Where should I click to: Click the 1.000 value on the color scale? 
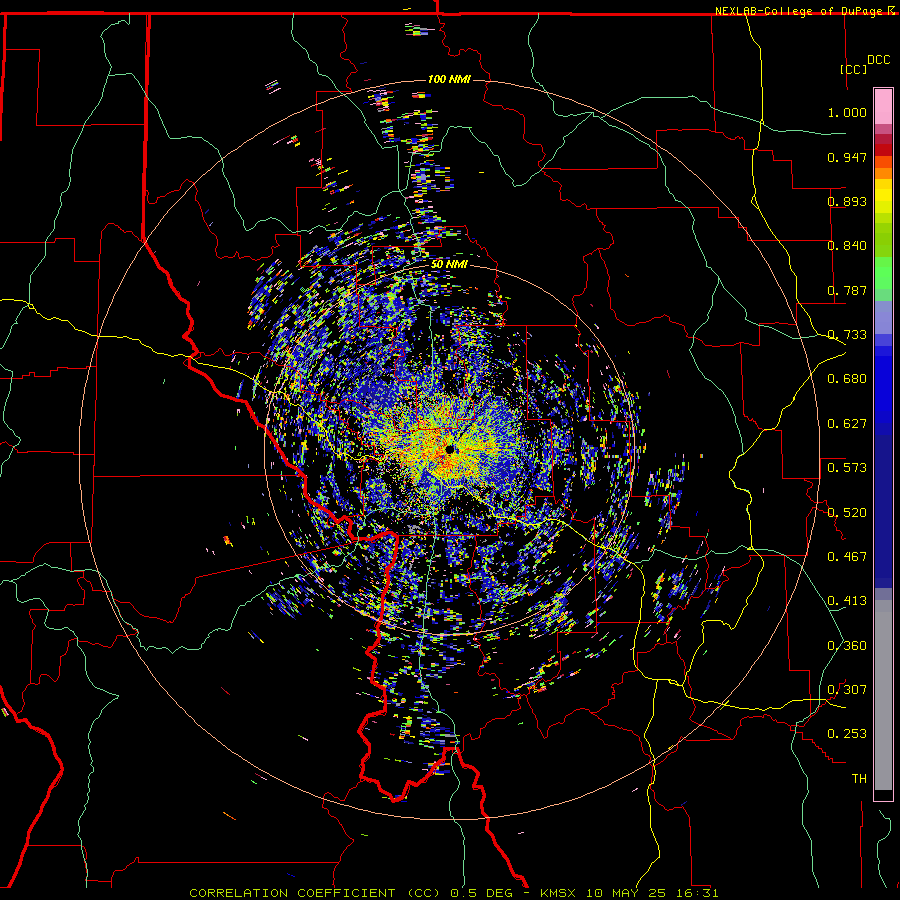[847, 112]
